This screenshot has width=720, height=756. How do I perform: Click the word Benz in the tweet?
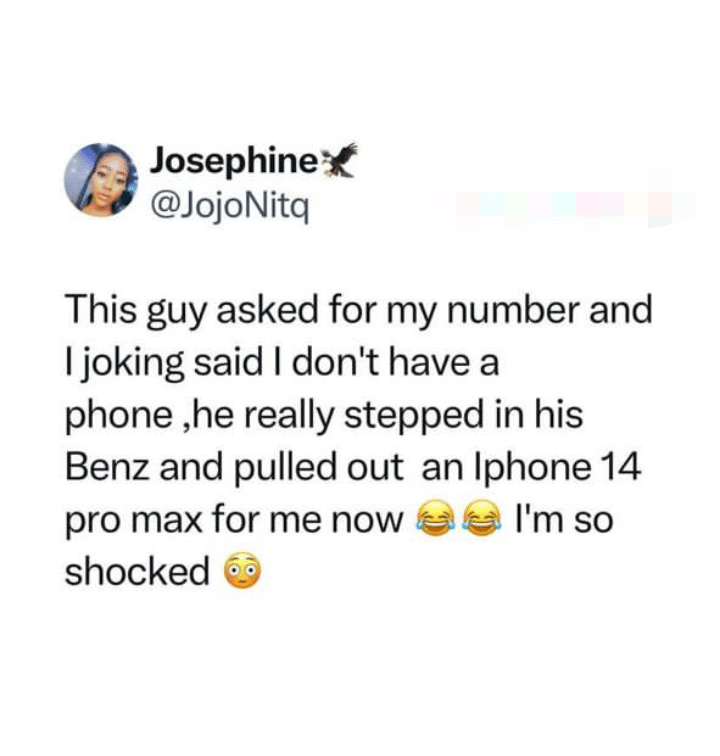click(x=109, y=467)
